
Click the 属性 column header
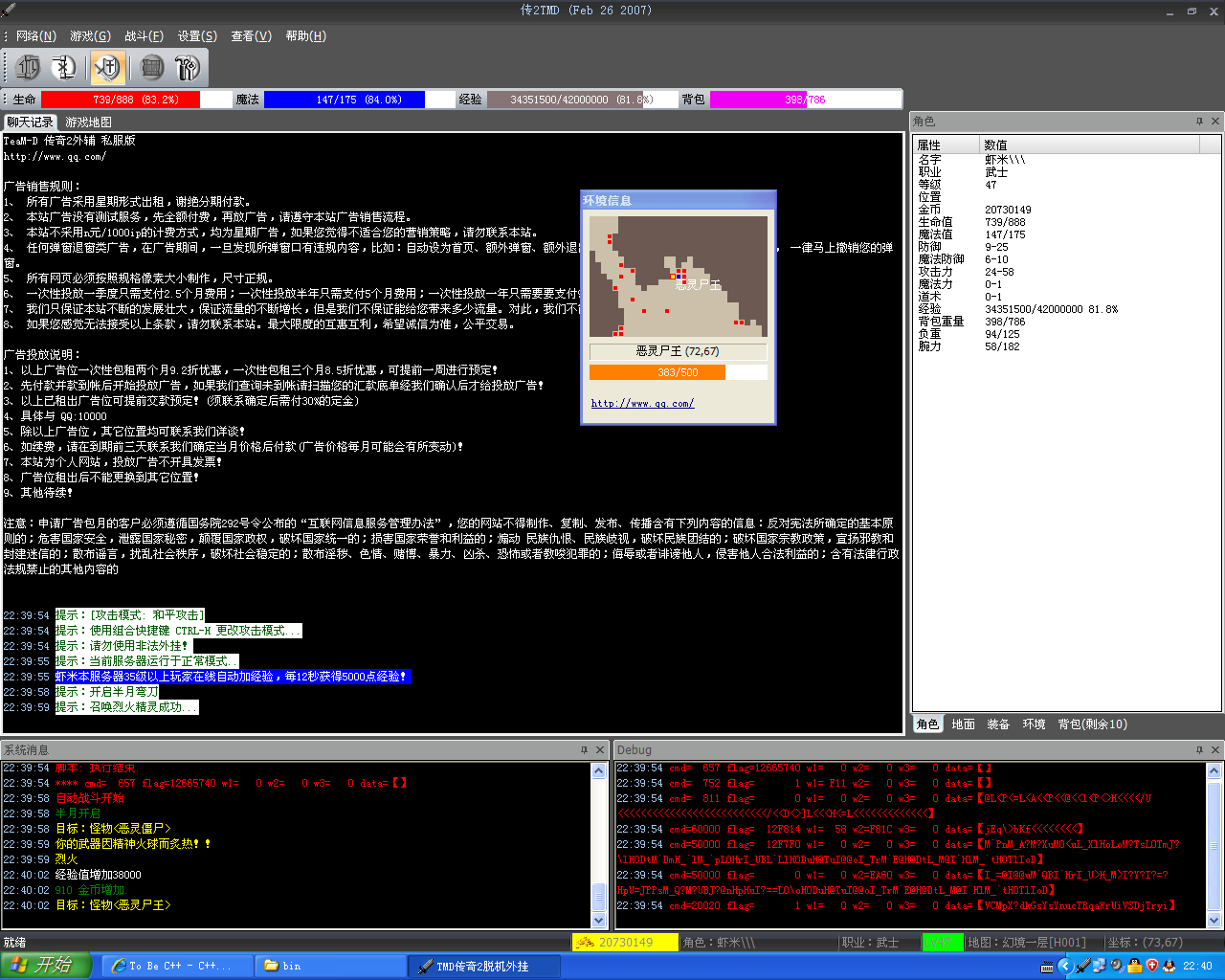point(947,145)
